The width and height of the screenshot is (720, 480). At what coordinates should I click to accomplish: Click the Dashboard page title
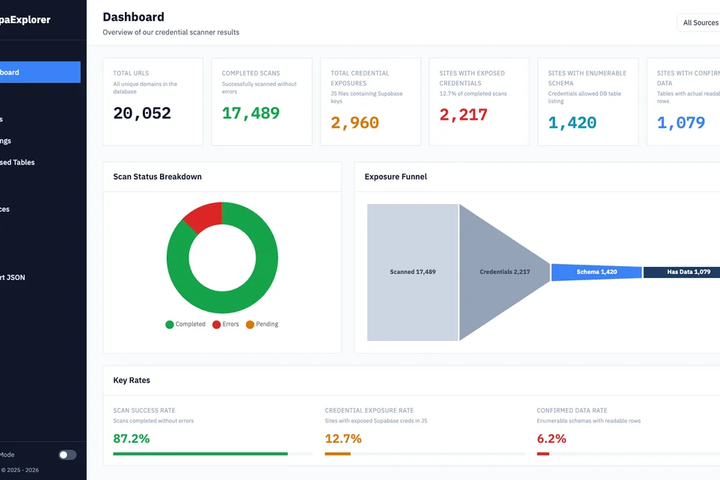pos(134,17)
